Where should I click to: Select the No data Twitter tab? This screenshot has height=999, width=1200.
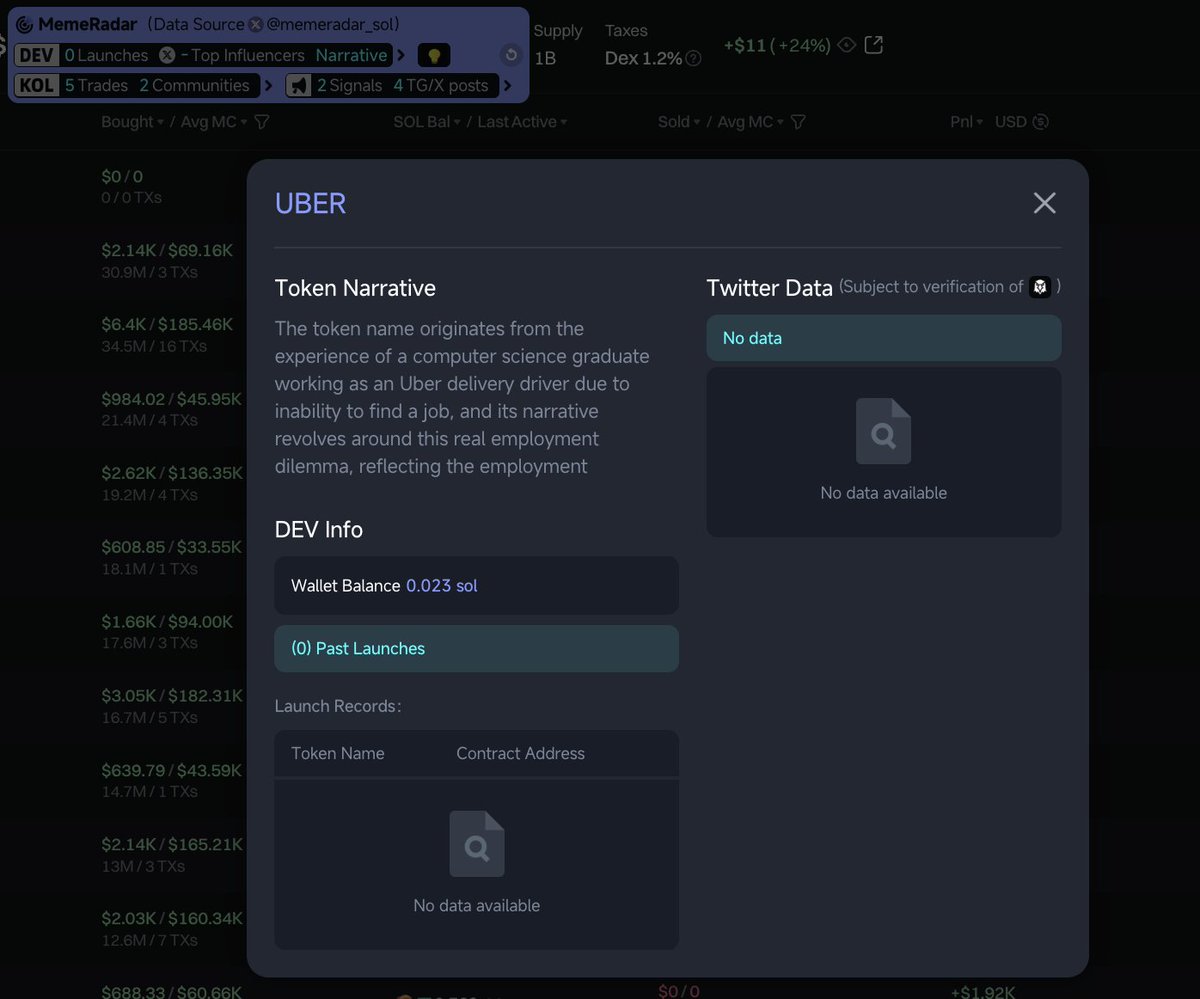pos(884,338)
